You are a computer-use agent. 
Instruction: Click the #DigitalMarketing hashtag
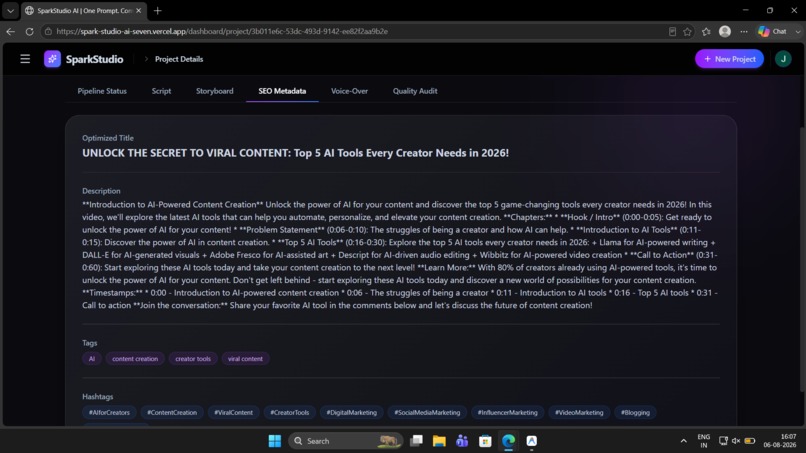352,412
